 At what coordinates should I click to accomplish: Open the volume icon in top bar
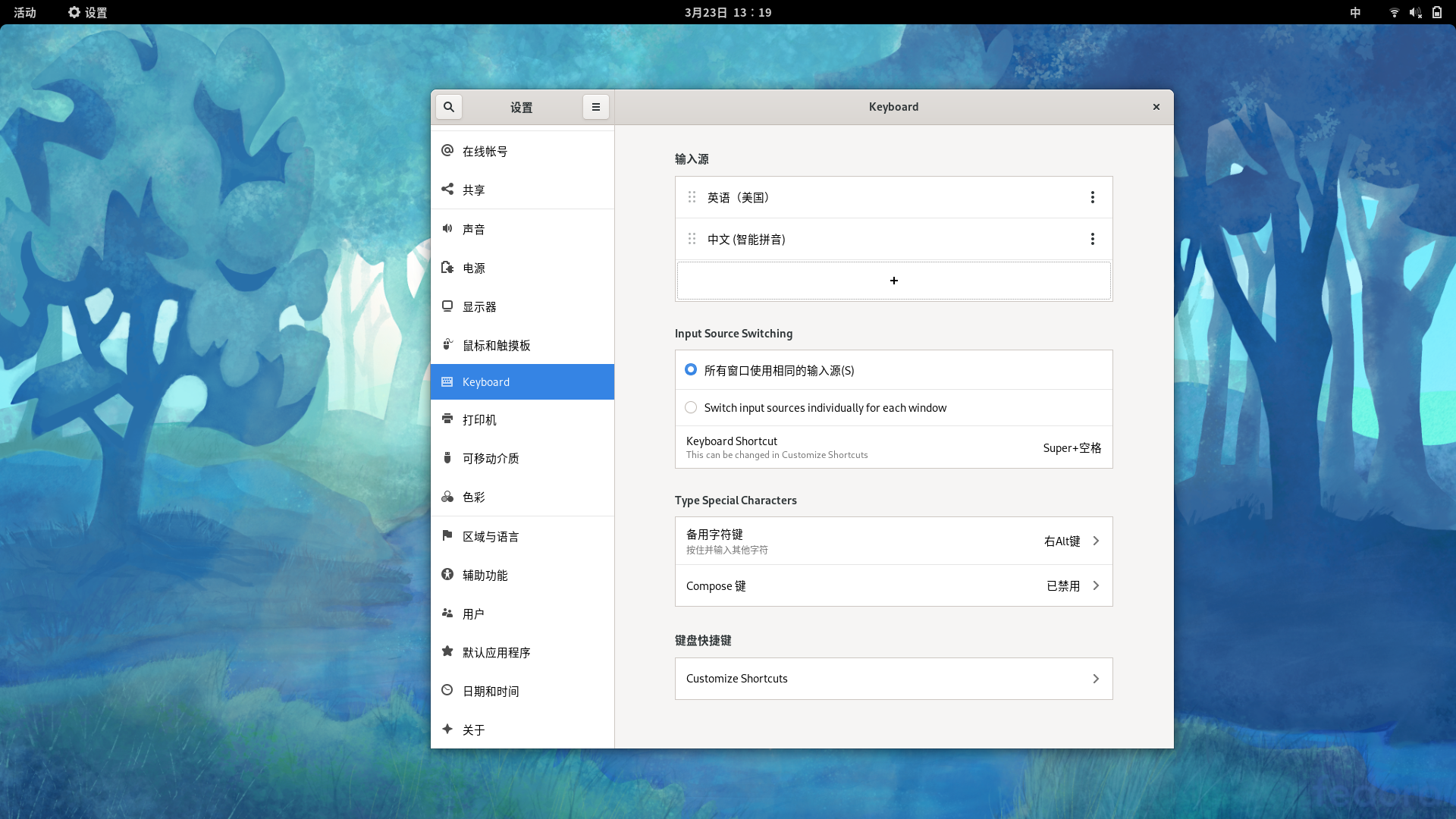coord(1415,12)
